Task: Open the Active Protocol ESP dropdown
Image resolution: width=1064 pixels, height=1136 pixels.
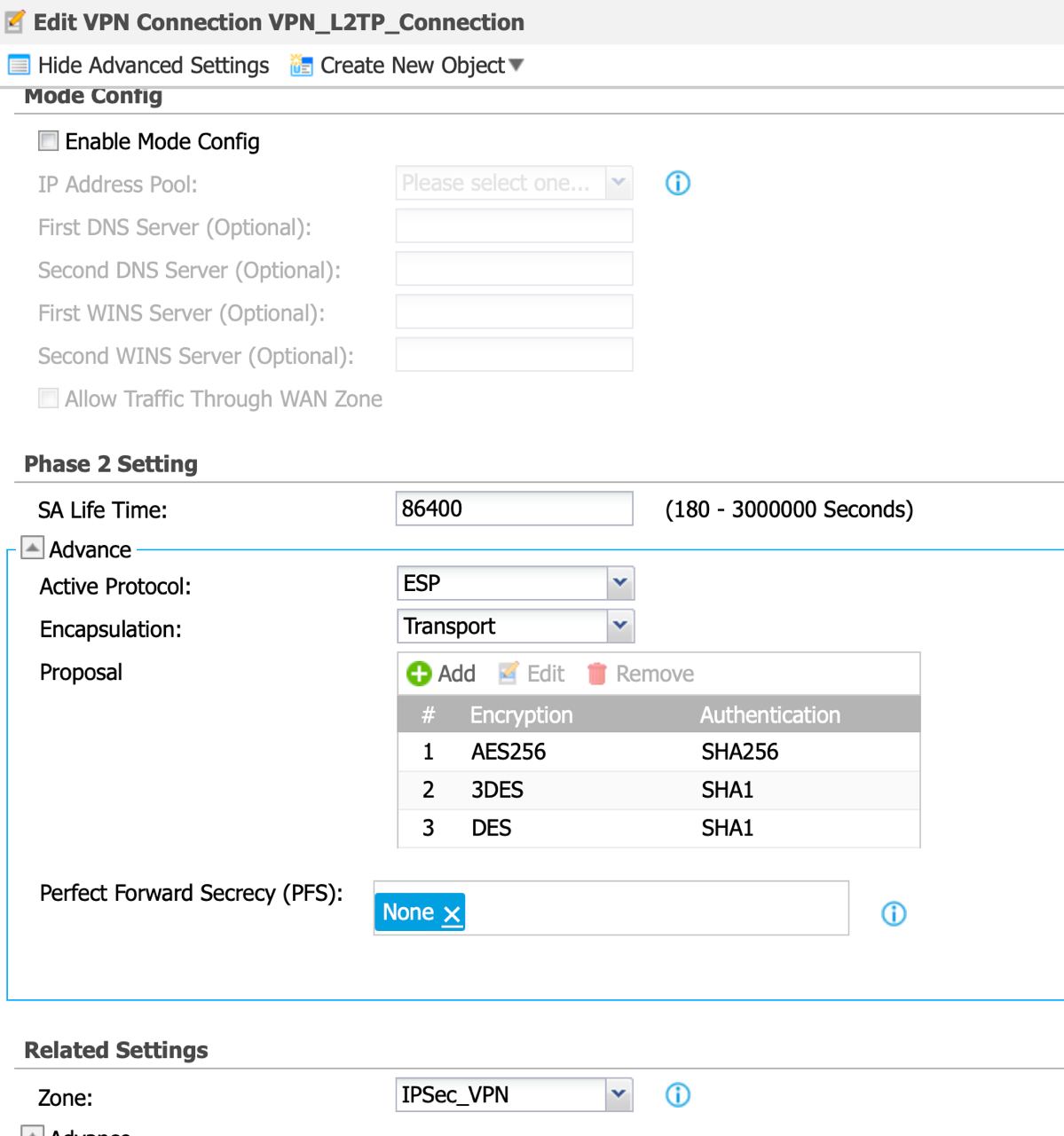Action: 619,583
